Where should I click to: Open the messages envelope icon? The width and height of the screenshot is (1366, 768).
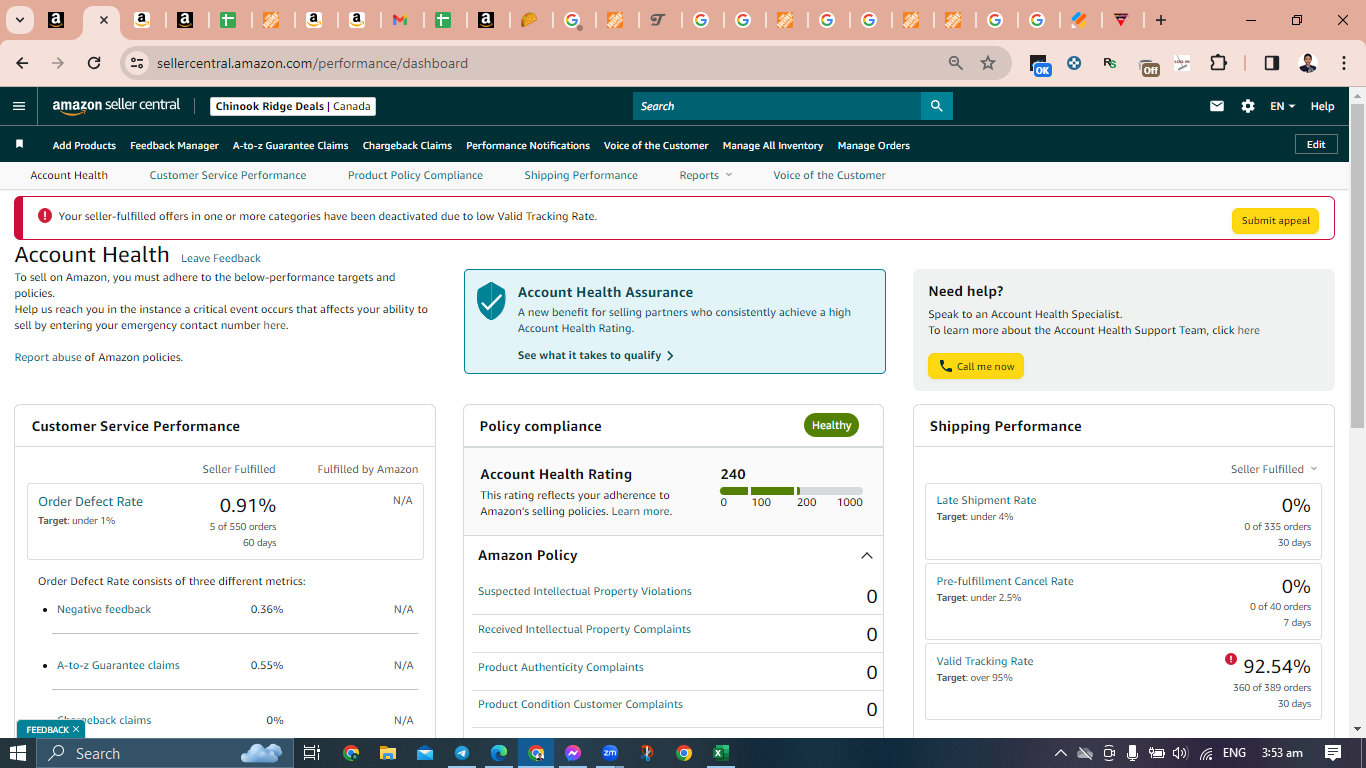(x=1217, y=106)
